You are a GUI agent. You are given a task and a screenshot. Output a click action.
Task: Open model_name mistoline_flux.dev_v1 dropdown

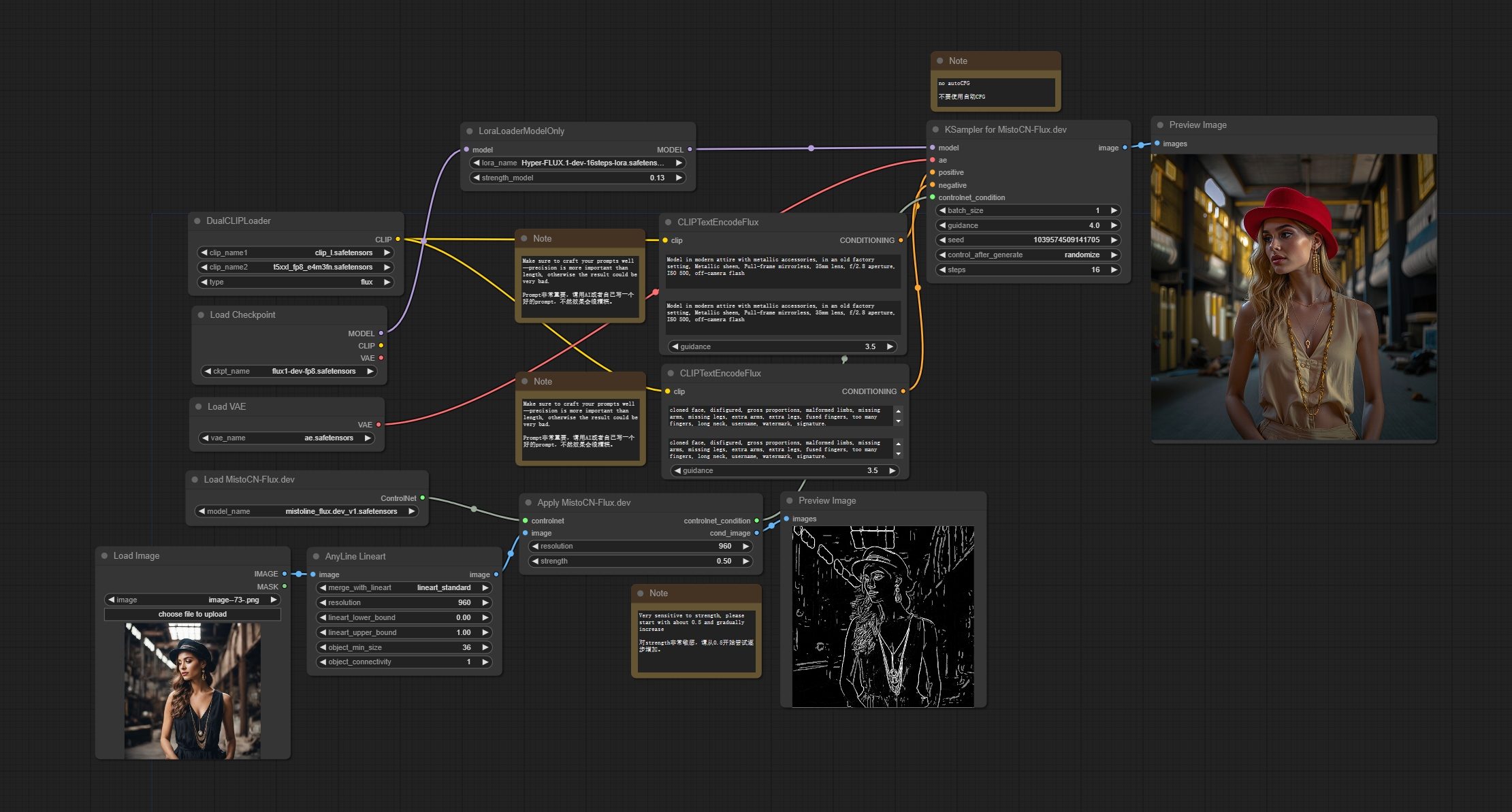tap(306, 511)
